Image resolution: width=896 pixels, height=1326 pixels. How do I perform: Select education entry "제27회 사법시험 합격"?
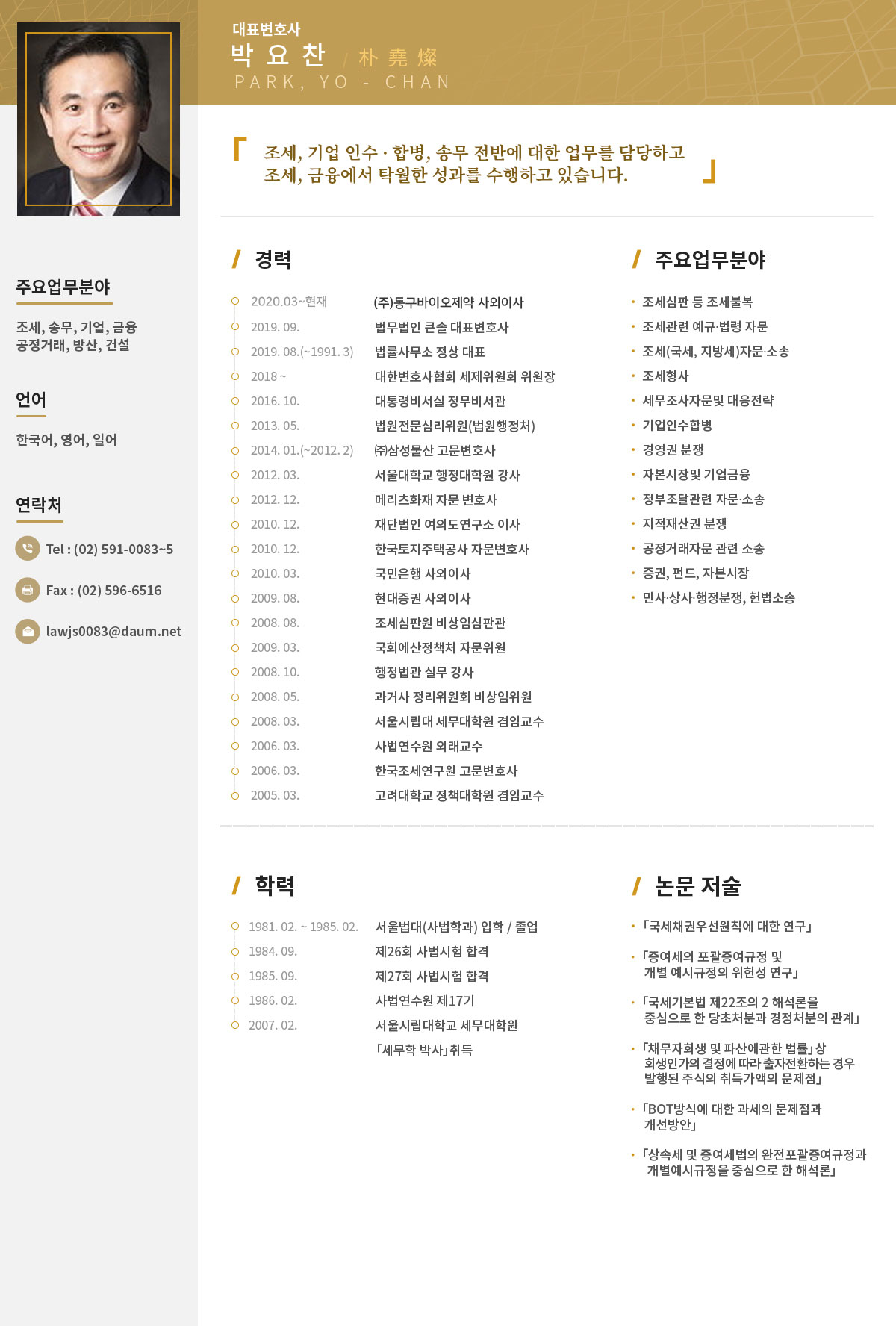(x=432, y=976)
